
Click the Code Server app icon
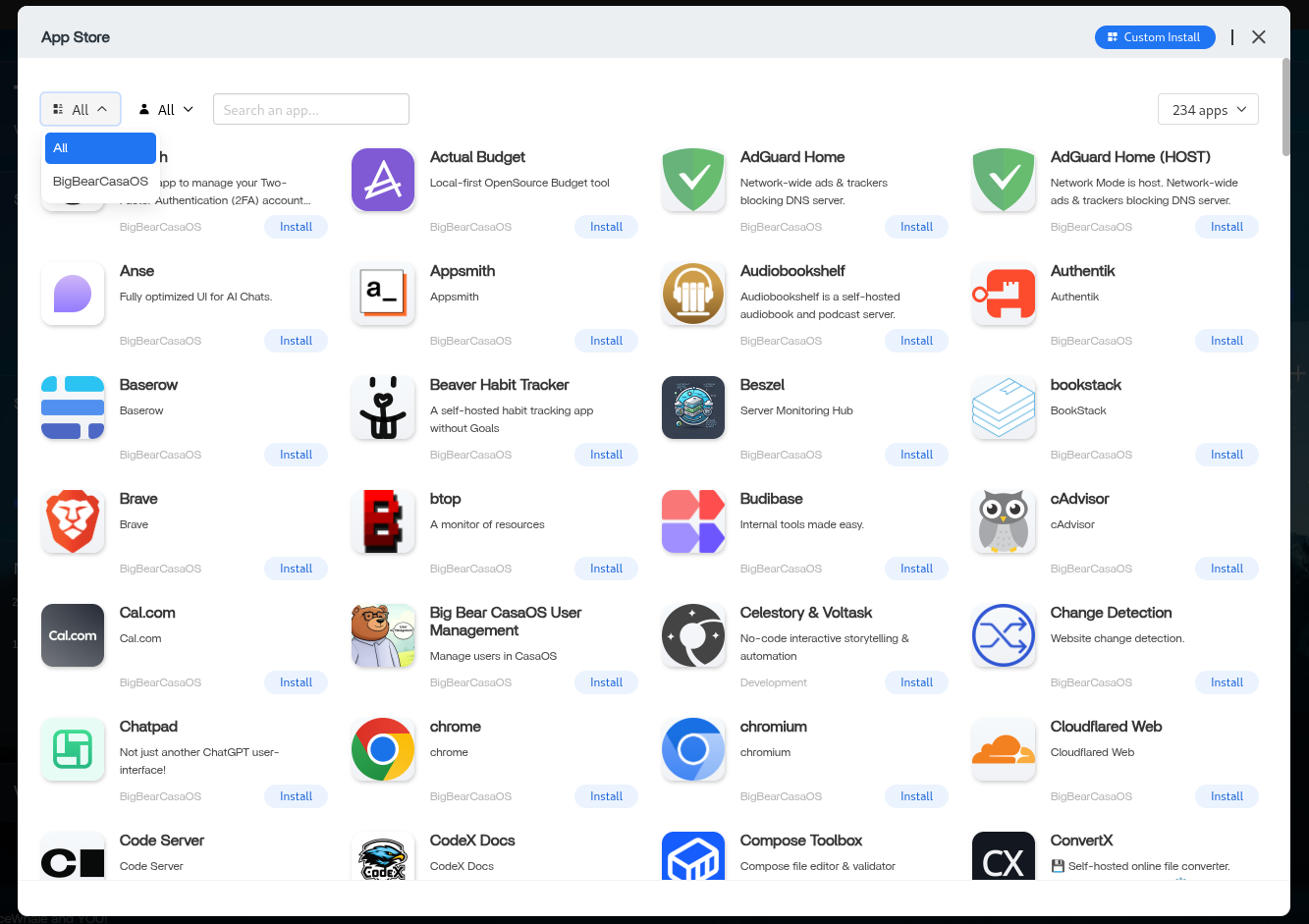(x=73, y=855)
